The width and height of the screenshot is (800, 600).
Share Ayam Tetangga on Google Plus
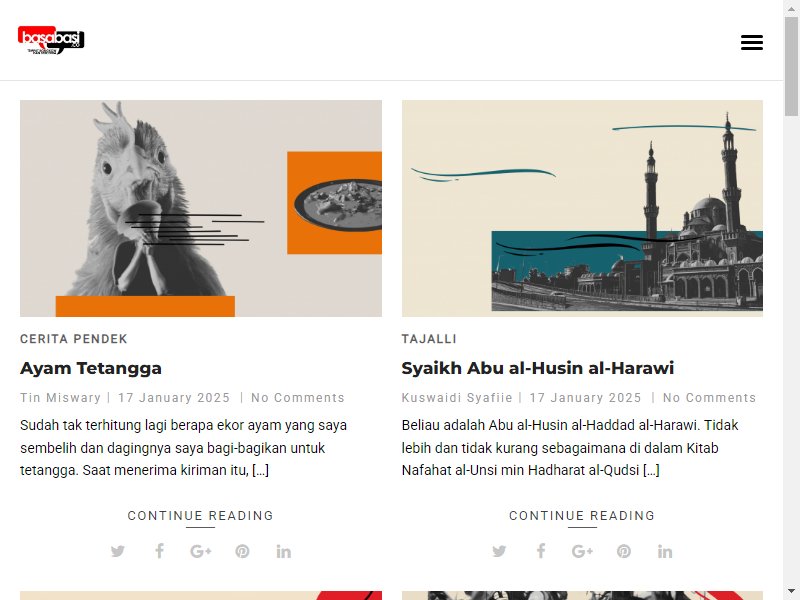(201, 551)
